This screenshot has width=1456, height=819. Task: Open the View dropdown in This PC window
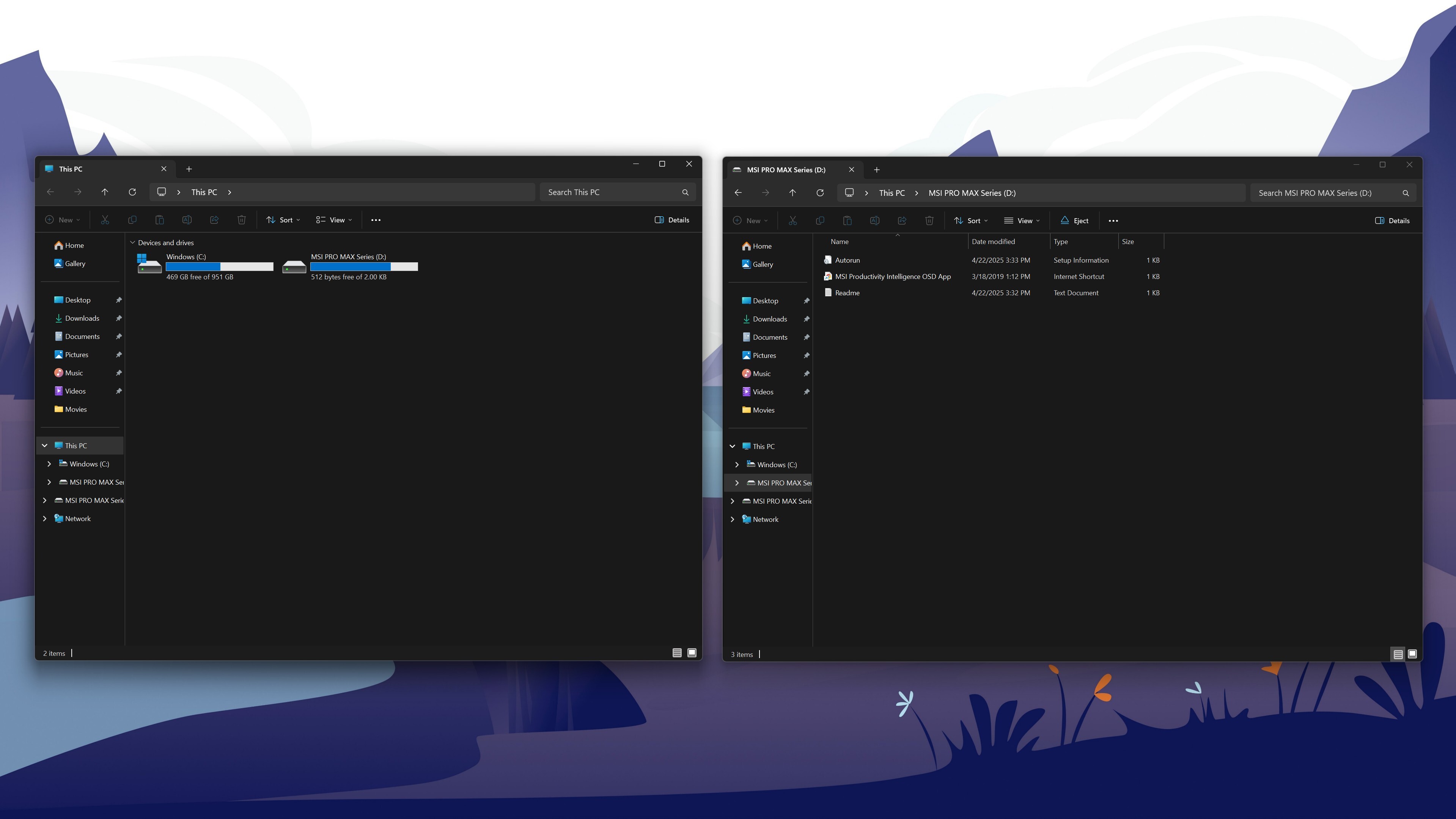(334, 220)
